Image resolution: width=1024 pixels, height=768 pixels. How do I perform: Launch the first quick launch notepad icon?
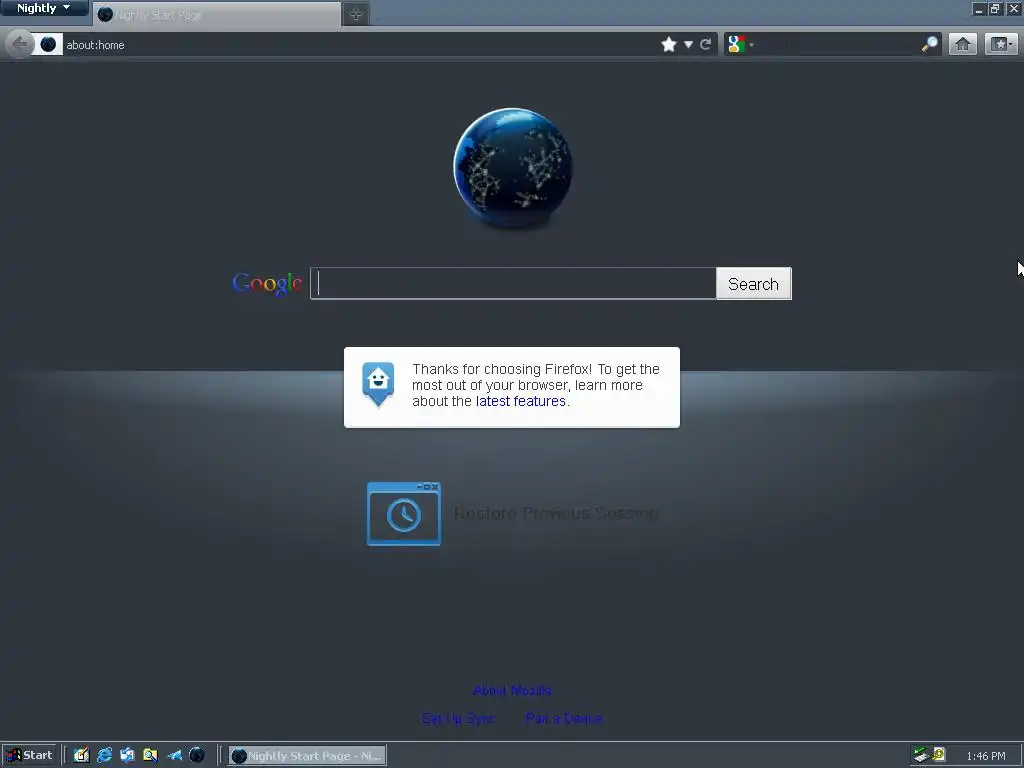tap(81, 756)
